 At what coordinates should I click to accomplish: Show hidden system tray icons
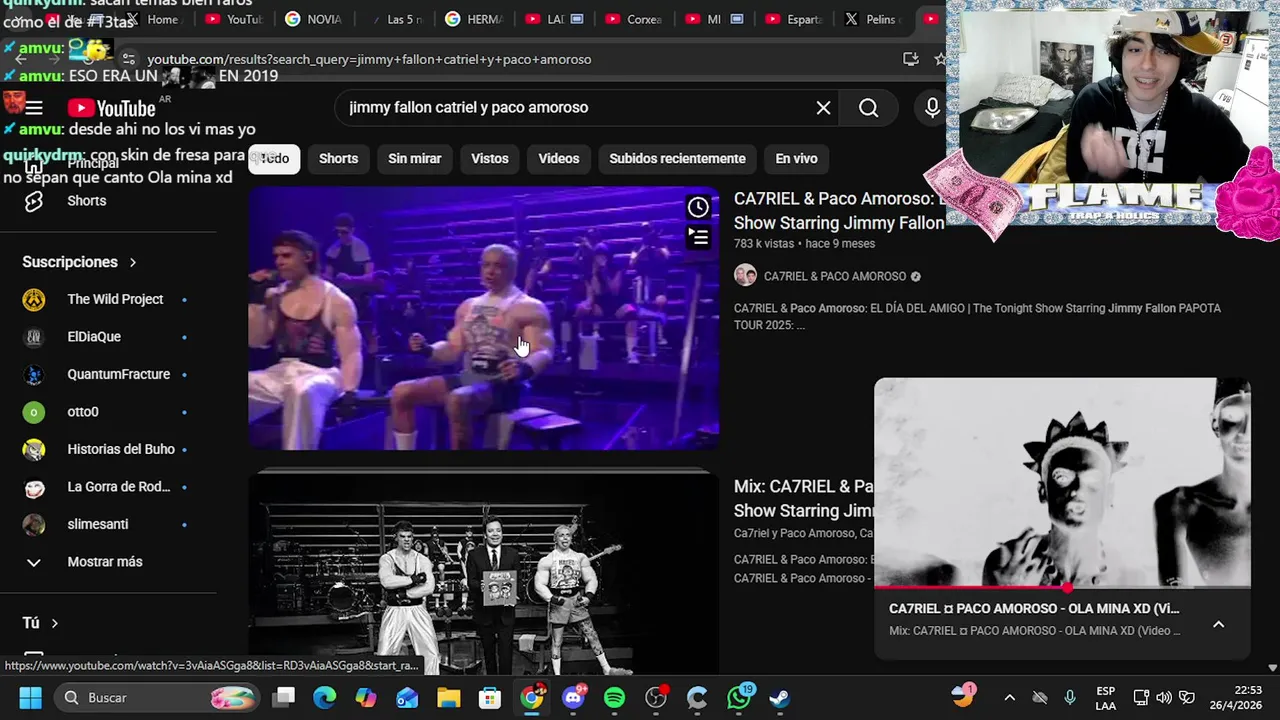click(1009, 697)
